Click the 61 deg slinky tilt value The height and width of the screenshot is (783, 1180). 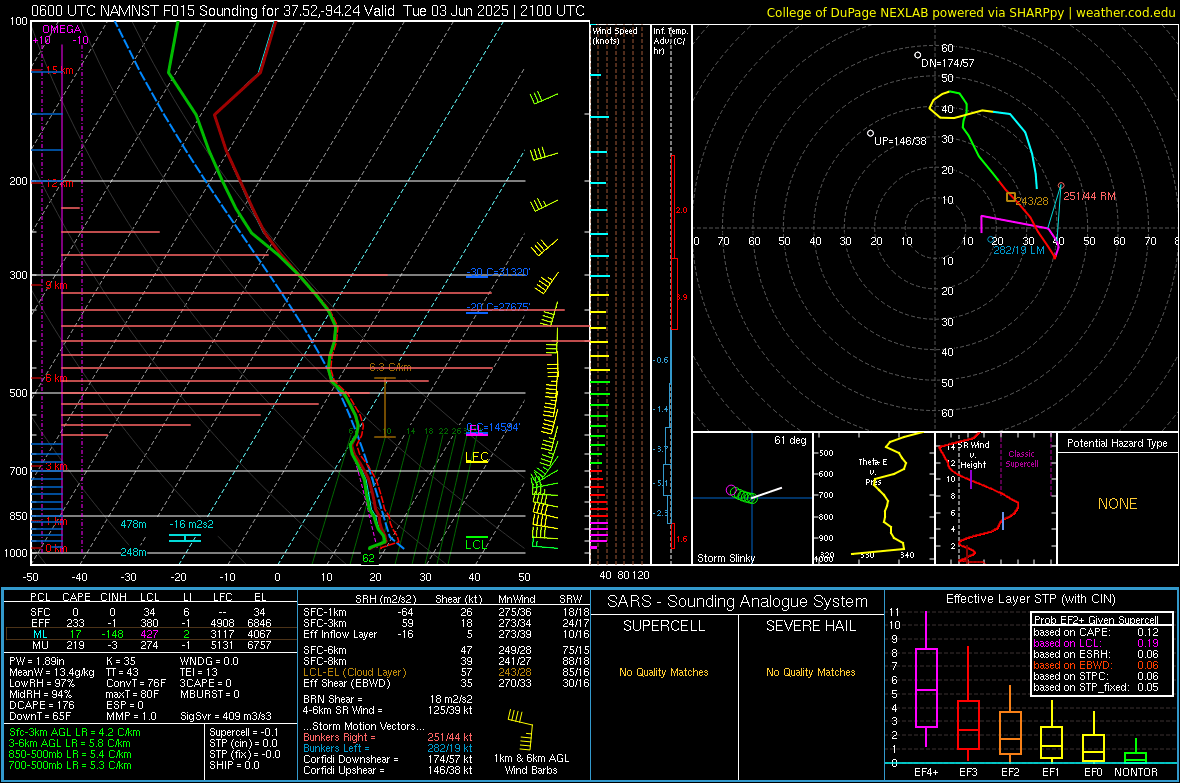tap(790, 440)
